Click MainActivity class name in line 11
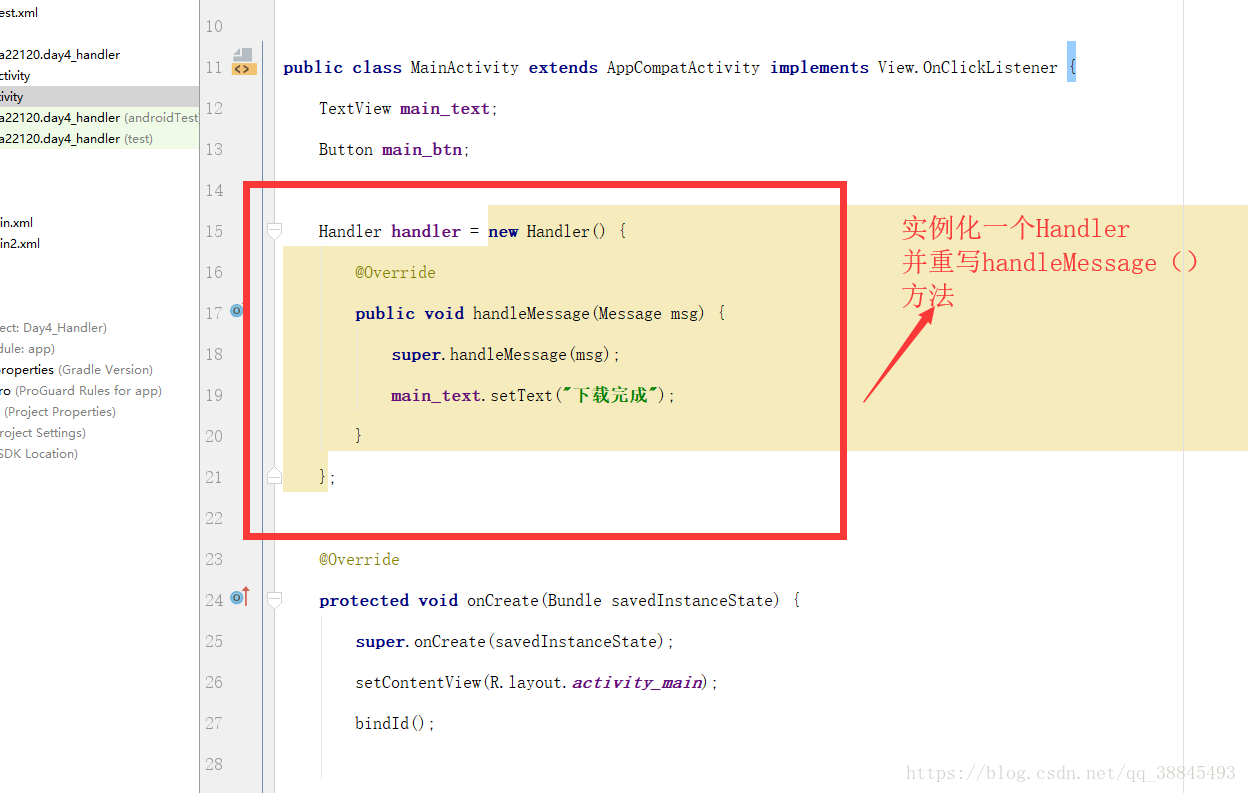 (x=465, y=68)
